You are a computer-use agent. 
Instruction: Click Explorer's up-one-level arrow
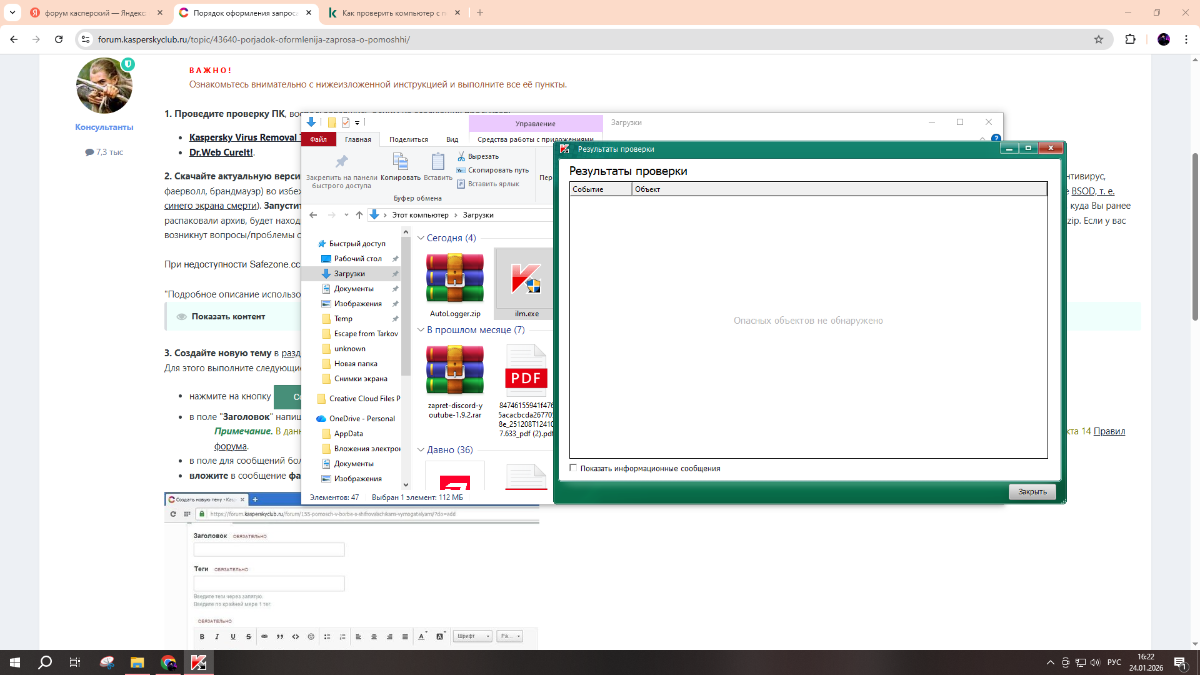359,215
